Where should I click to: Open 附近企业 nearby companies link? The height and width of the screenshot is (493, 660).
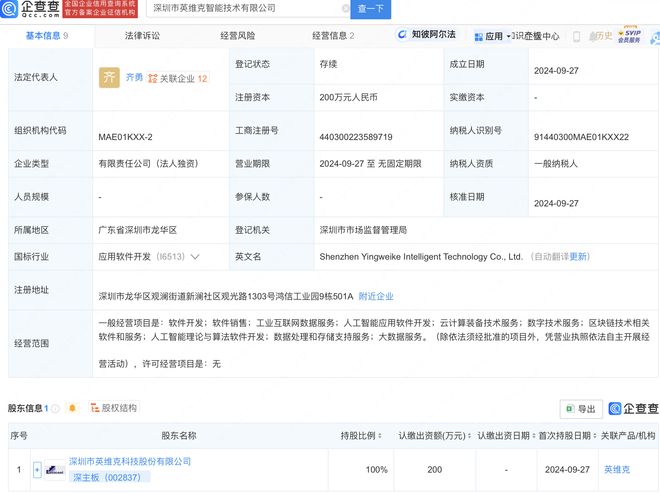376,296
